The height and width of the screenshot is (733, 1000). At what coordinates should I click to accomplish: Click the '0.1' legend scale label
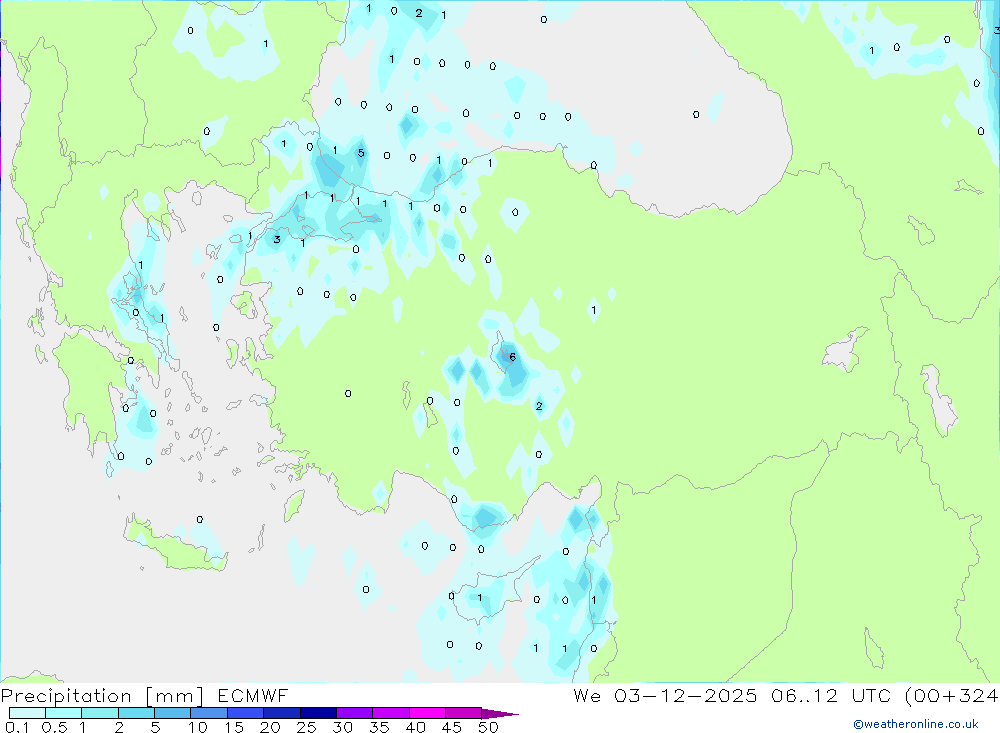point(17,727)
